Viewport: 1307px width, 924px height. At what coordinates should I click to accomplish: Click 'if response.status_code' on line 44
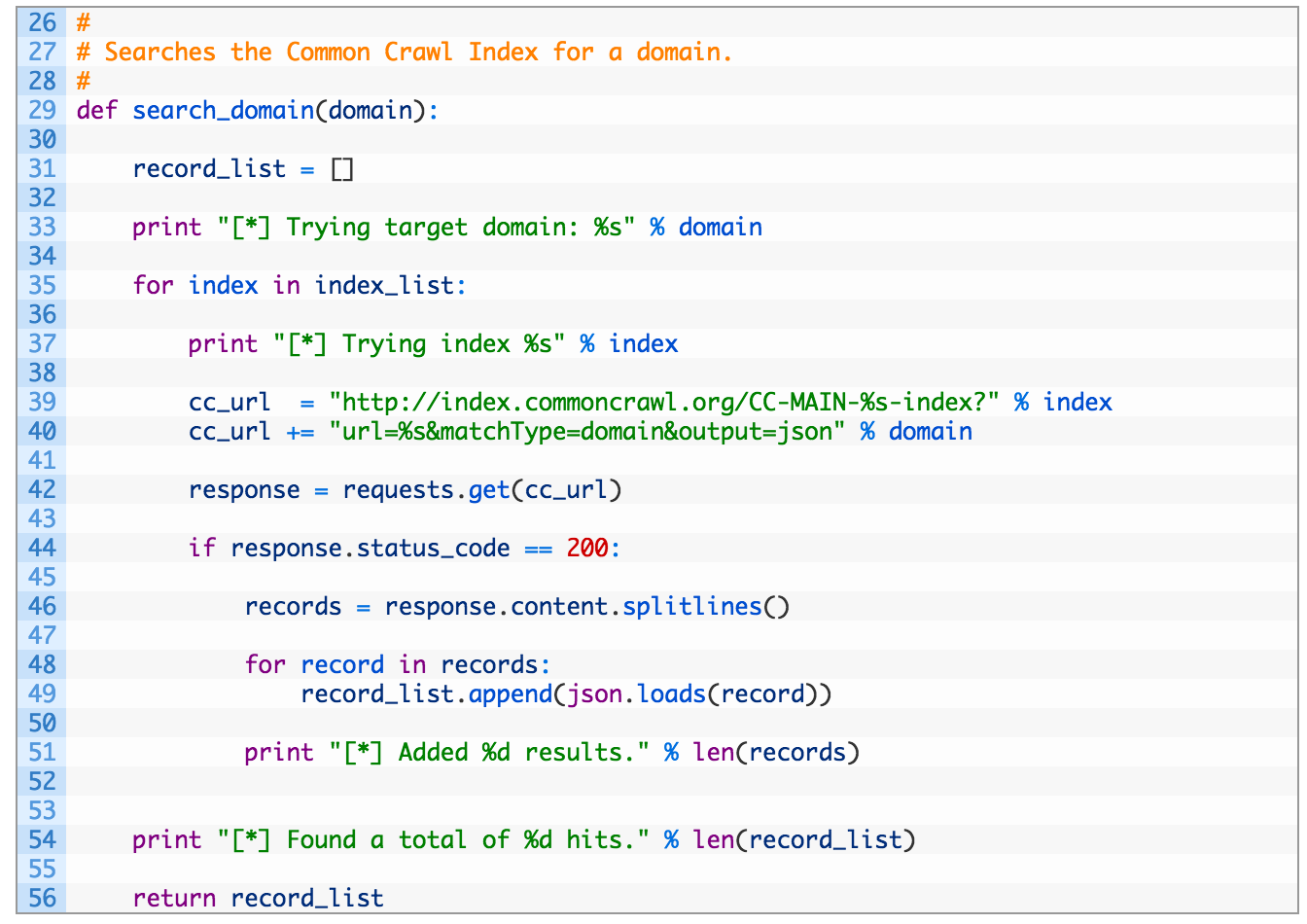click(349, 548)
